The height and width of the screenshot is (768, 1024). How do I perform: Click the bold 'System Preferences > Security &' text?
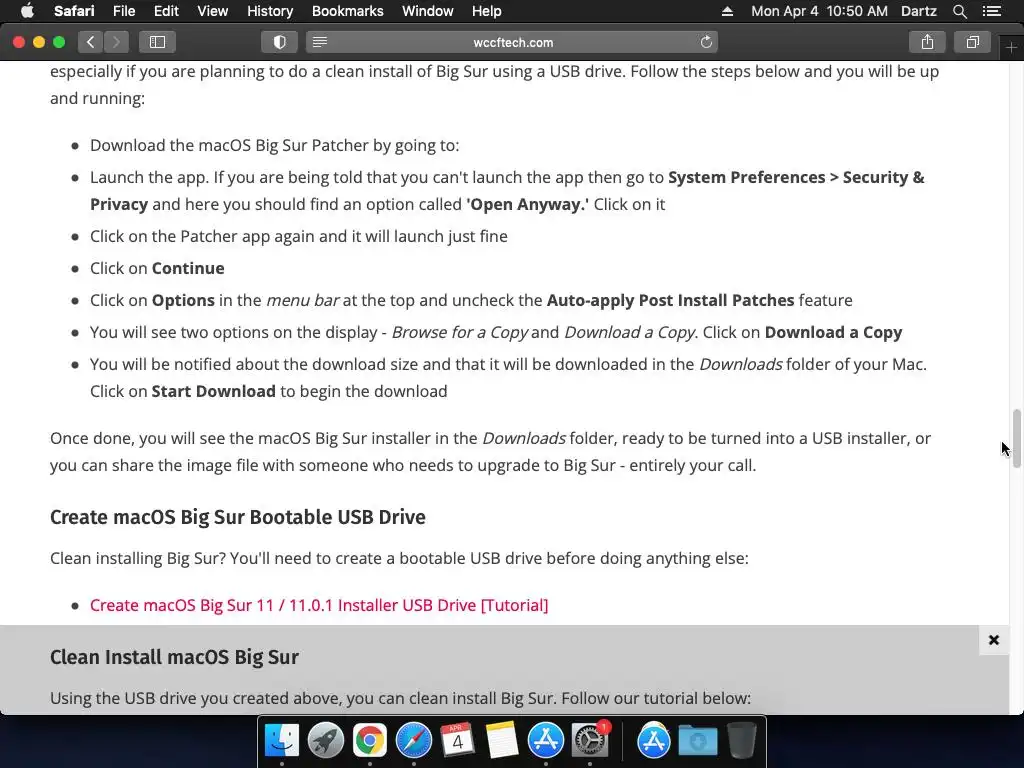coord(796,177)
